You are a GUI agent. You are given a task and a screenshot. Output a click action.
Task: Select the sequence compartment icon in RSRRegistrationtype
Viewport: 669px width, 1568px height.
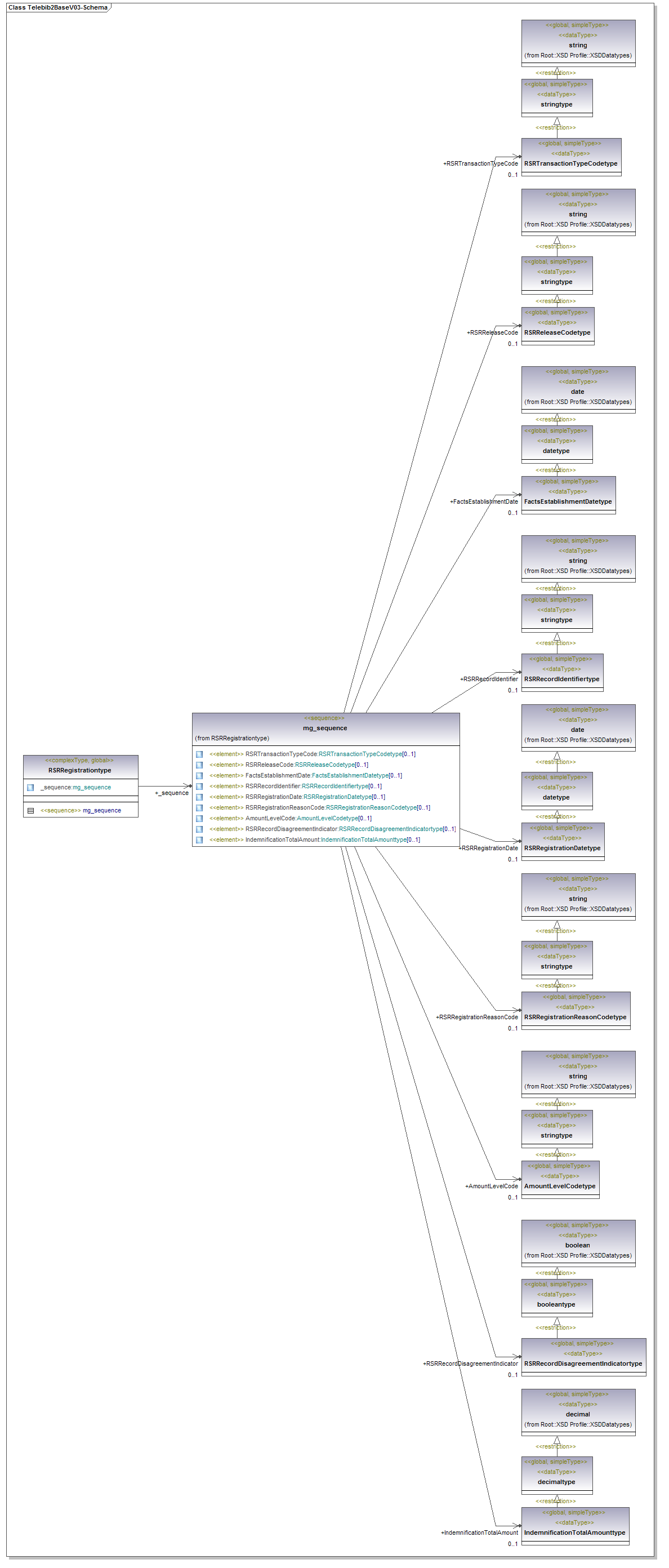pyautogui.click(x=30, y=811)
